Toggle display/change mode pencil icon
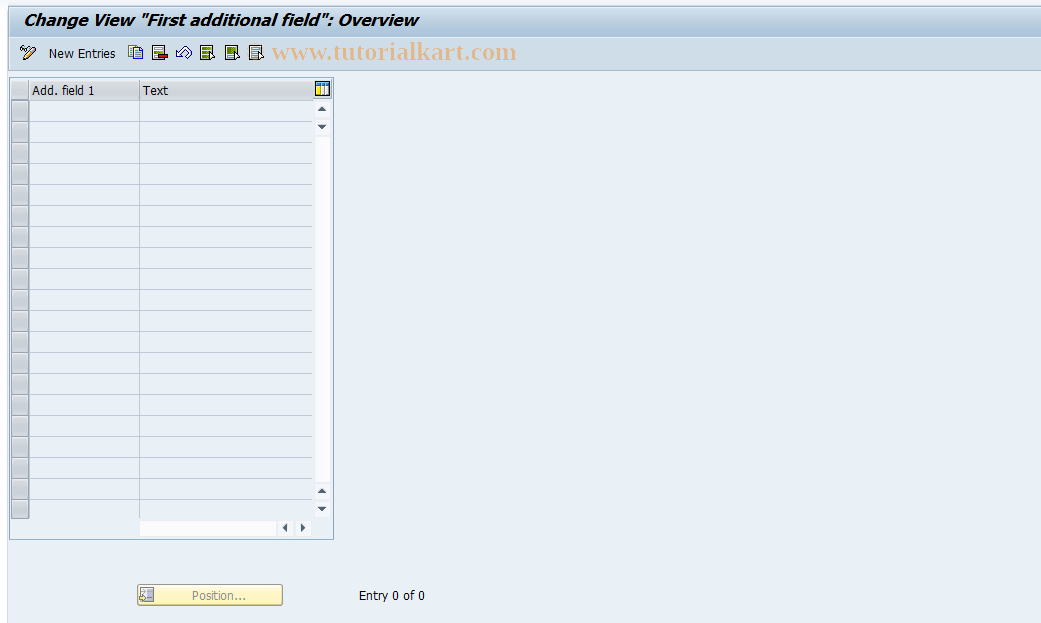 point(28,53)
